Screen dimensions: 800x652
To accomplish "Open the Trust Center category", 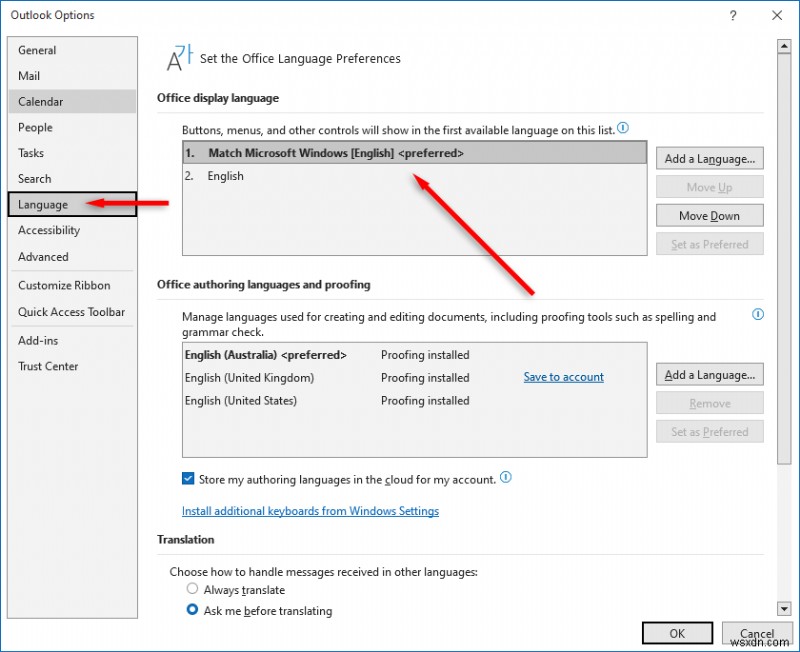I will (72, 366).
